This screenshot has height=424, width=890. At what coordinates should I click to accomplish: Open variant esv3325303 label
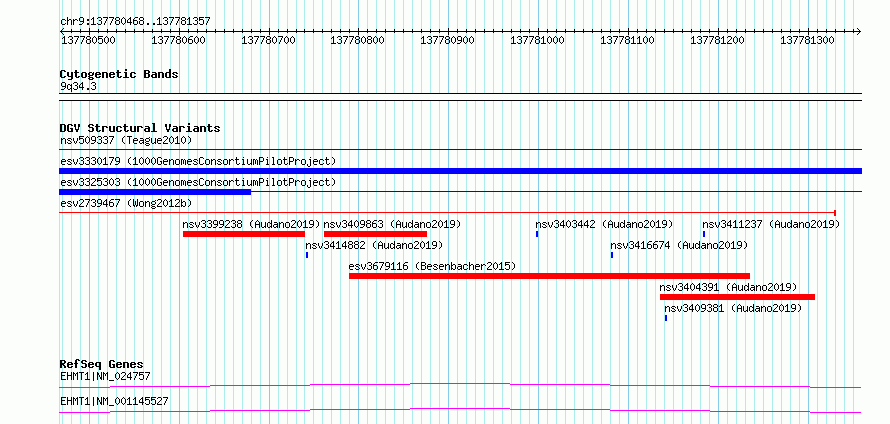(x=198, y=182)
